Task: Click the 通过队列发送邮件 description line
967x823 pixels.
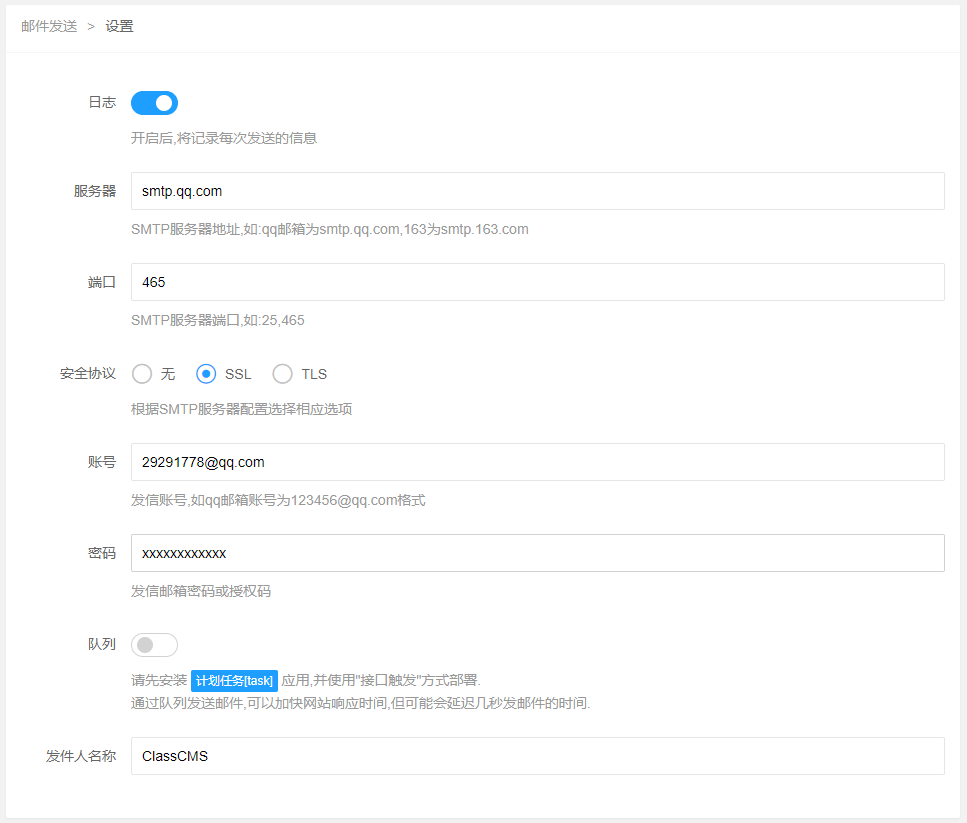Action: 360,703
